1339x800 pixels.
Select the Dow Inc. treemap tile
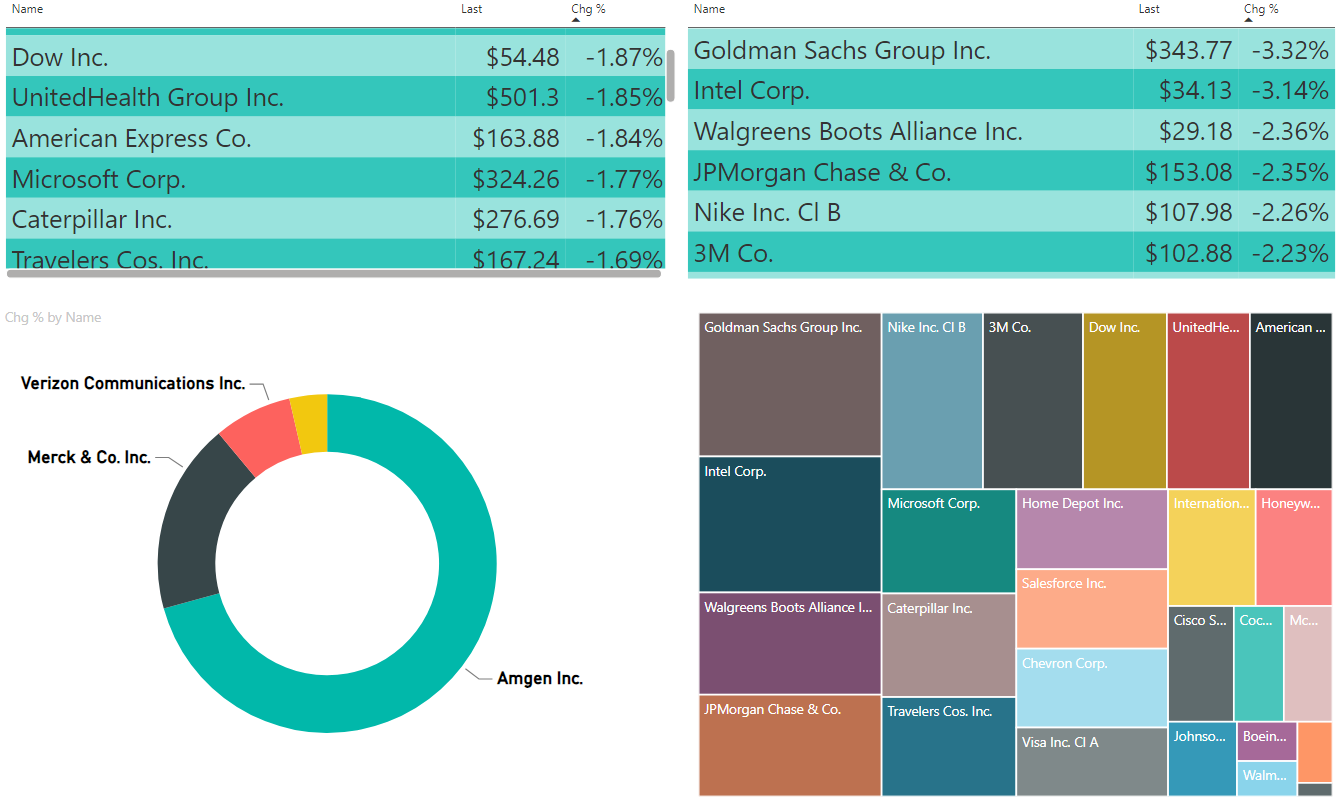[1125, 401]
